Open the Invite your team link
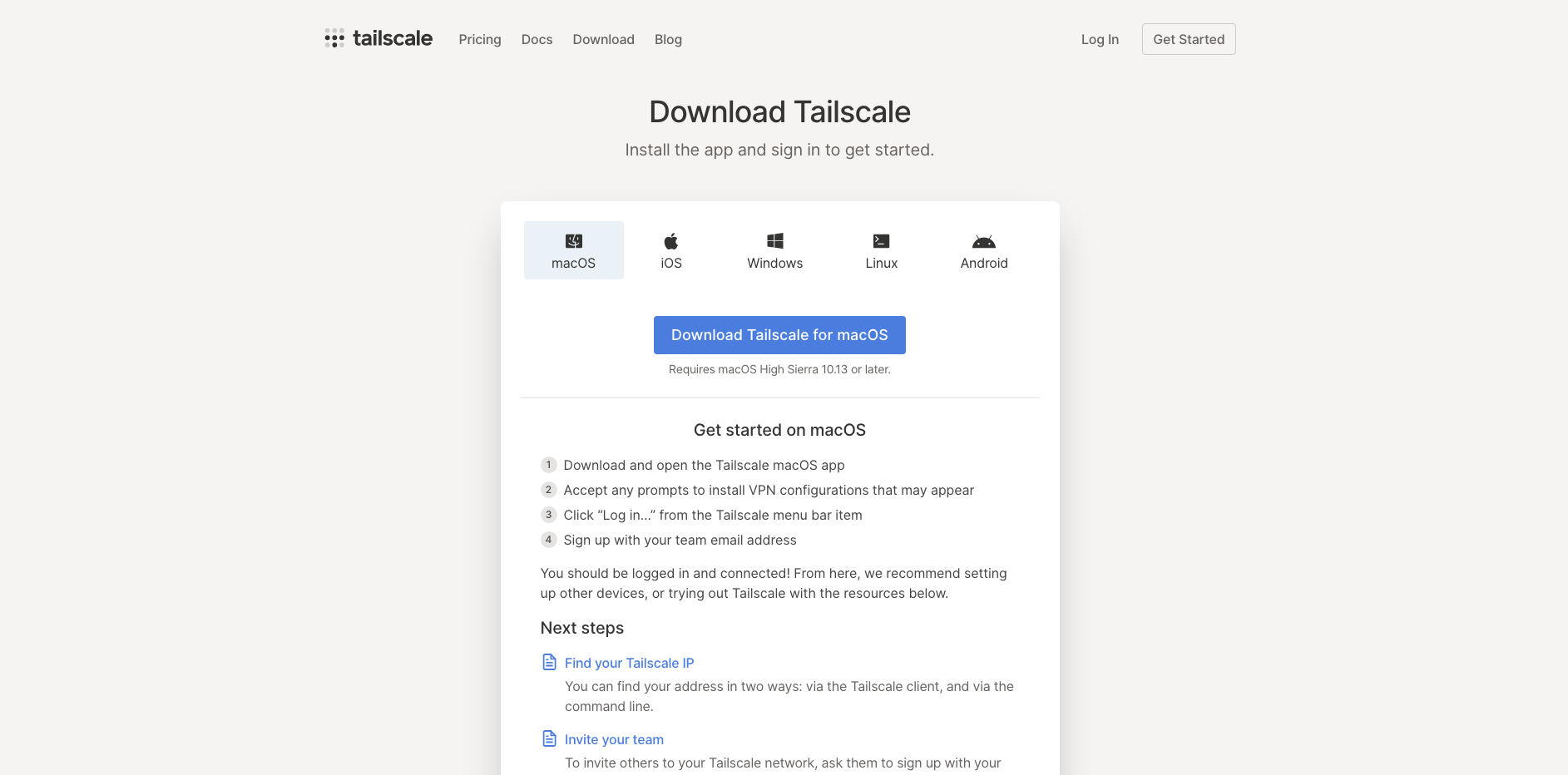This screenshot has height=775, width=1568. 614,739
